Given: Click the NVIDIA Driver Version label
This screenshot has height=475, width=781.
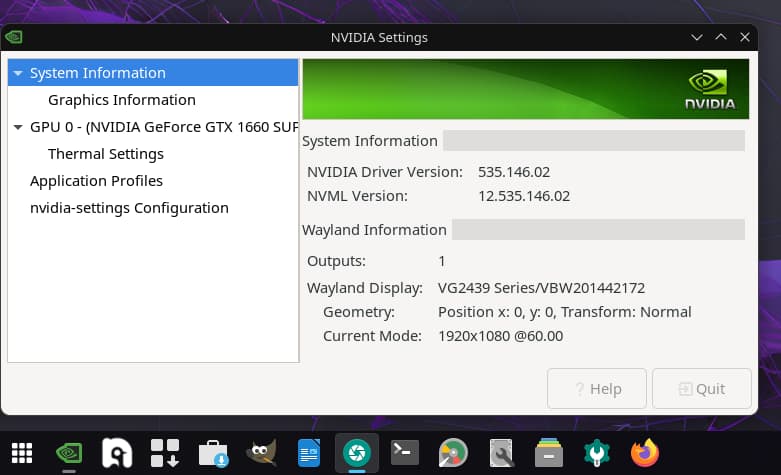Looking at the screenshot, I should 385,172.
